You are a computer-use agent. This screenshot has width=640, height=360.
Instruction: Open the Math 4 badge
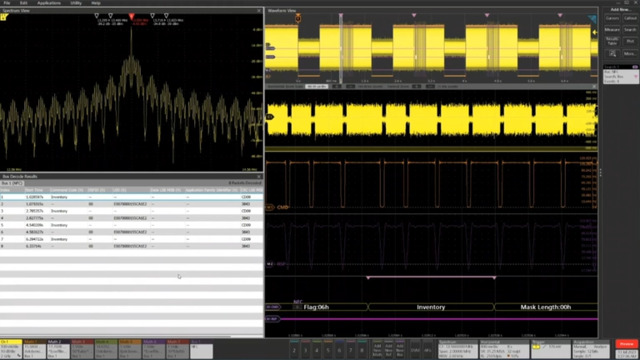tap(106, 349)
